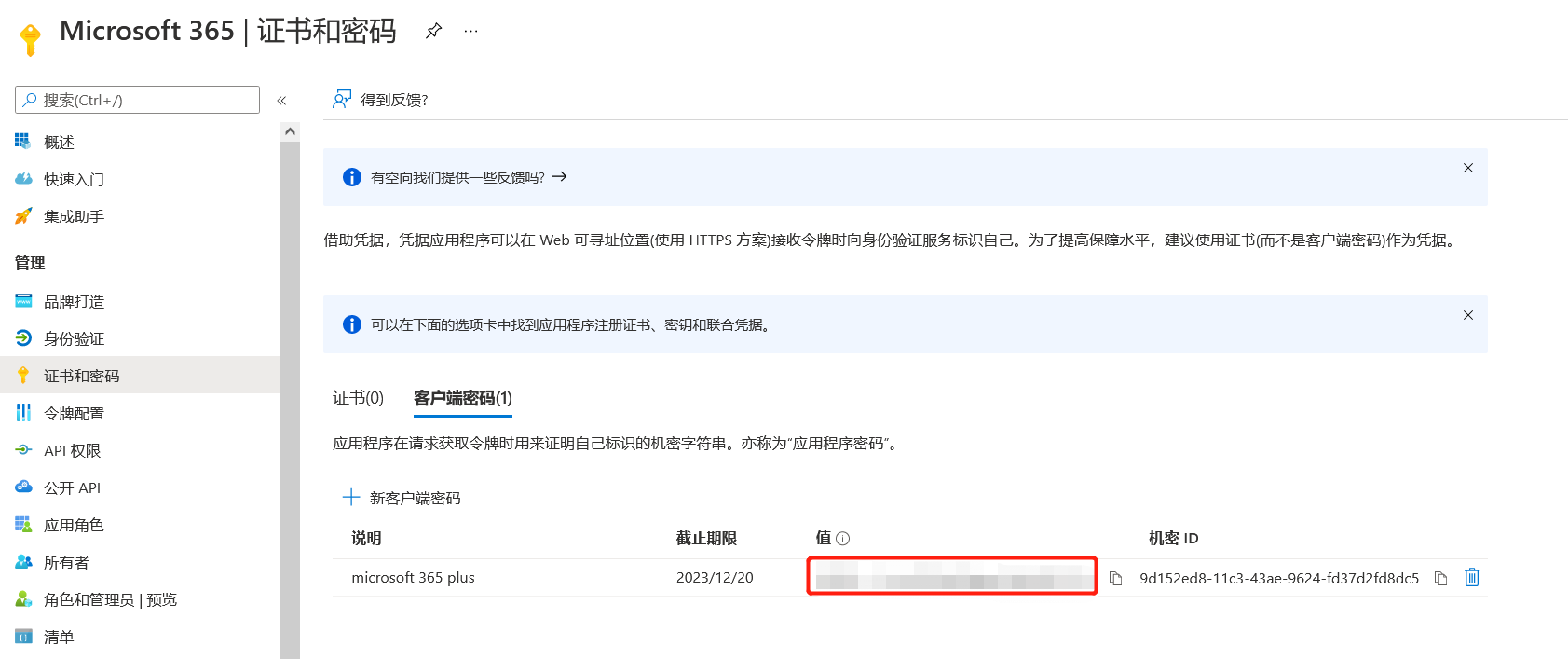Viewport: 1568px width, 659px height.
Task: Click the search box in sidebar
Action: (138, 100)
